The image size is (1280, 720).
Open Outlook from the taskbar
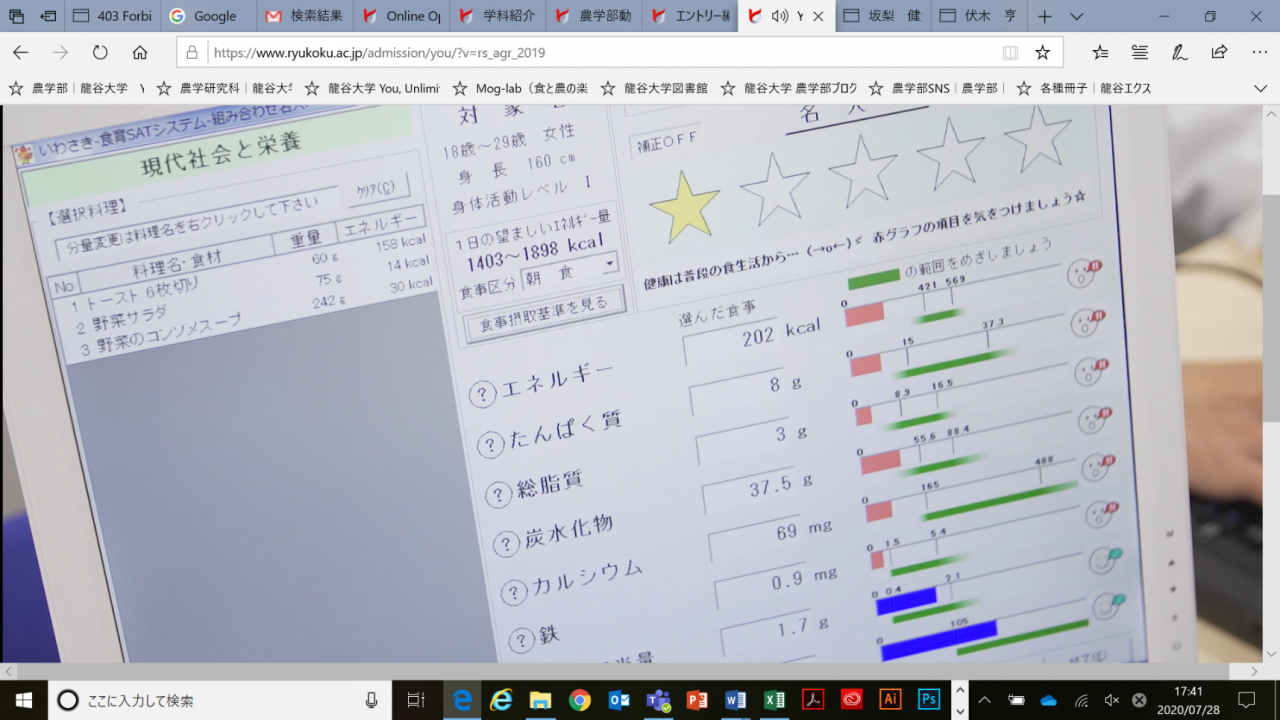click(x=618, y=700)
